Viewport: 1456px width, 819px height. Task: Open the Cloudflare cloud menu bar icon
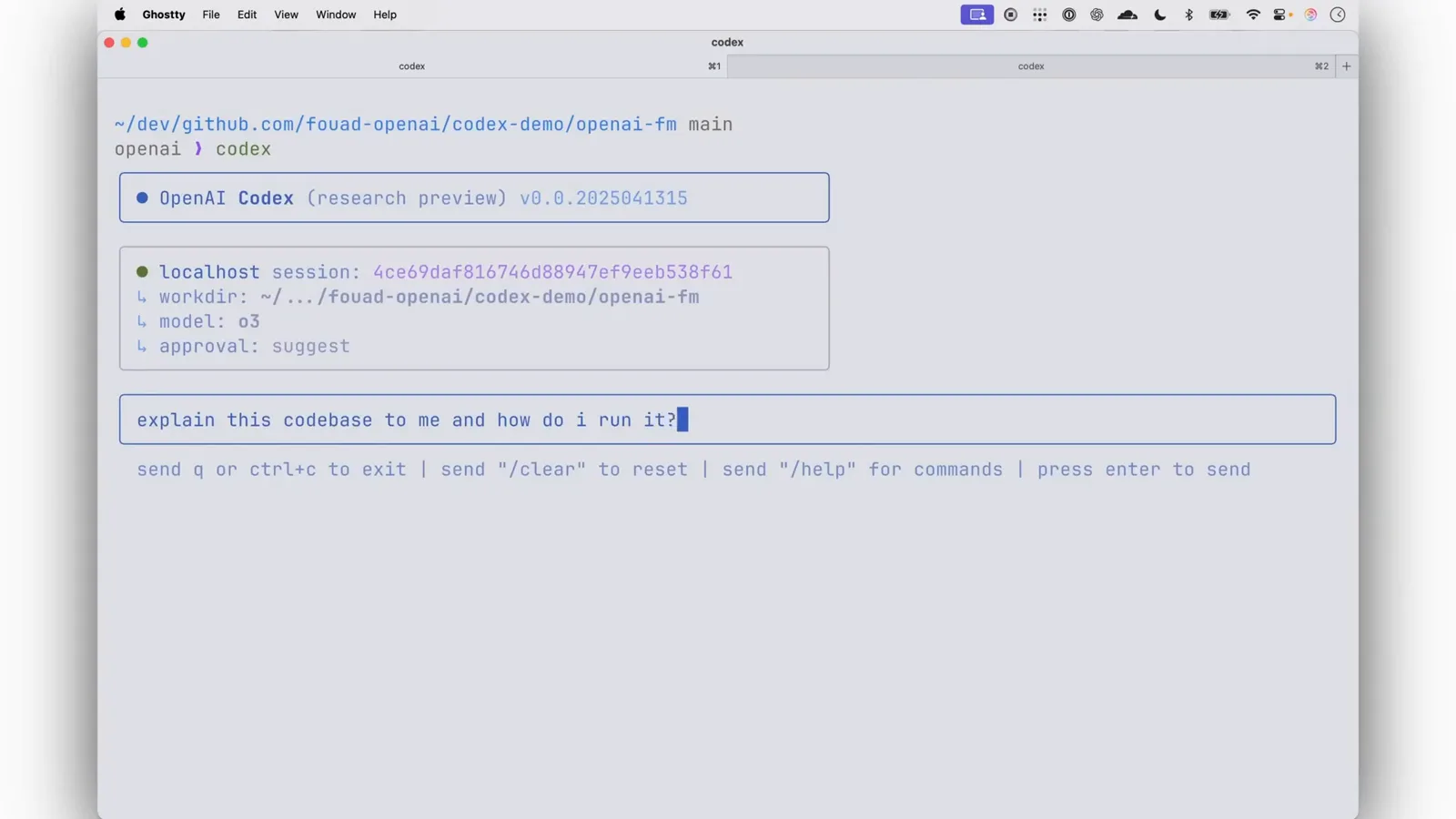pos(1127,15)
